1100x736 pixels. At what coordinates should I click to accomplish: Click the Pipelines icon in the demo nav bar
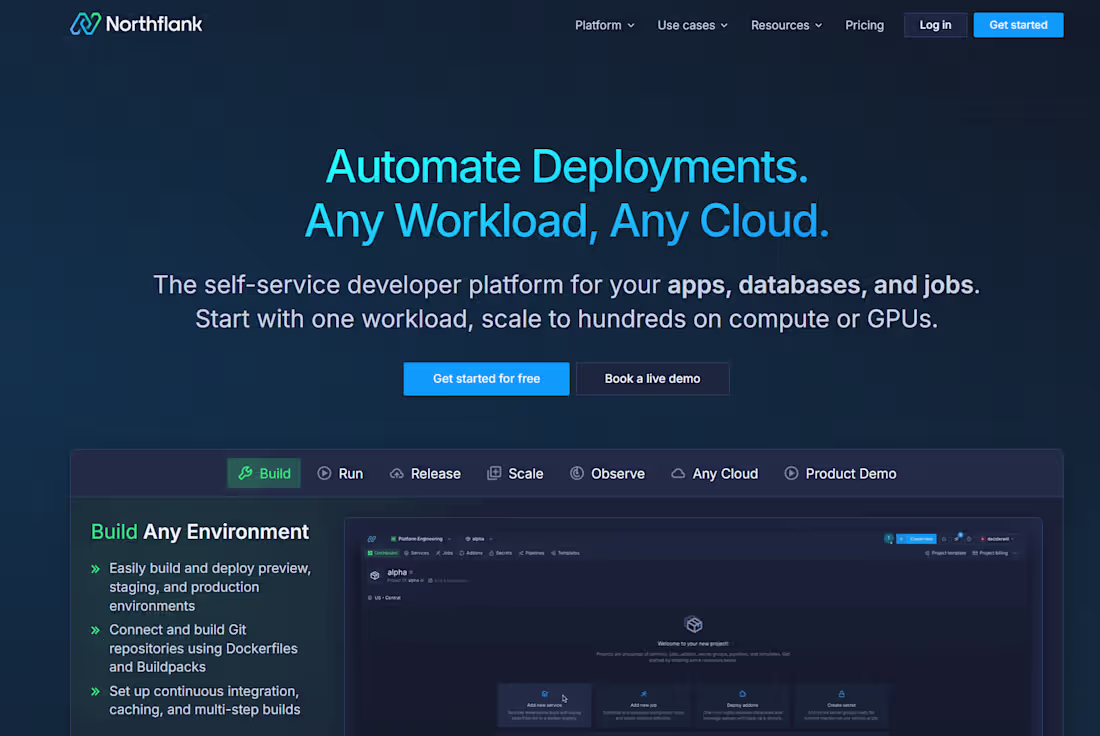click(x=520, y=552)
